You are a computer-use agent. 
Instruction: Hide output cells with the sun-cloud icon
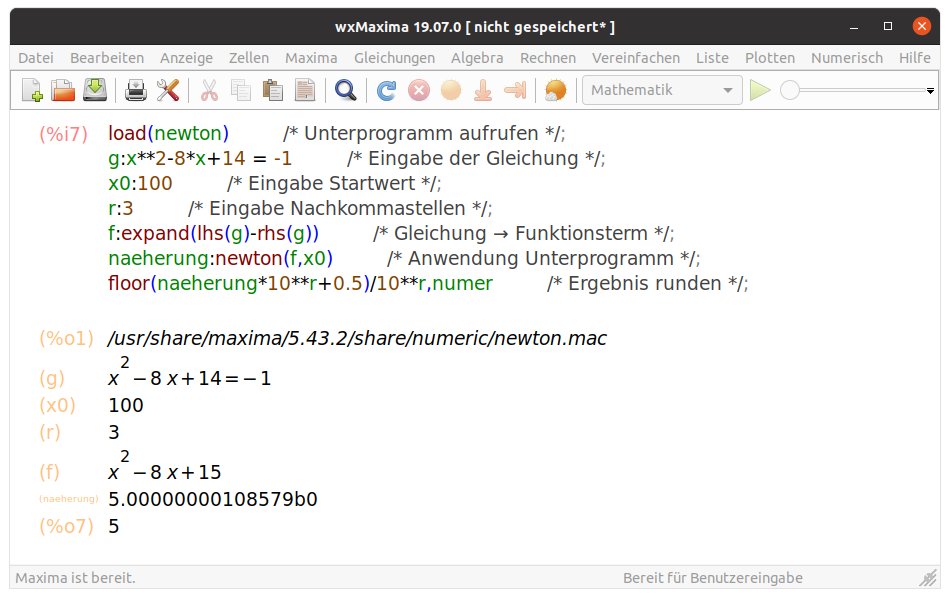tap(556, 90)
